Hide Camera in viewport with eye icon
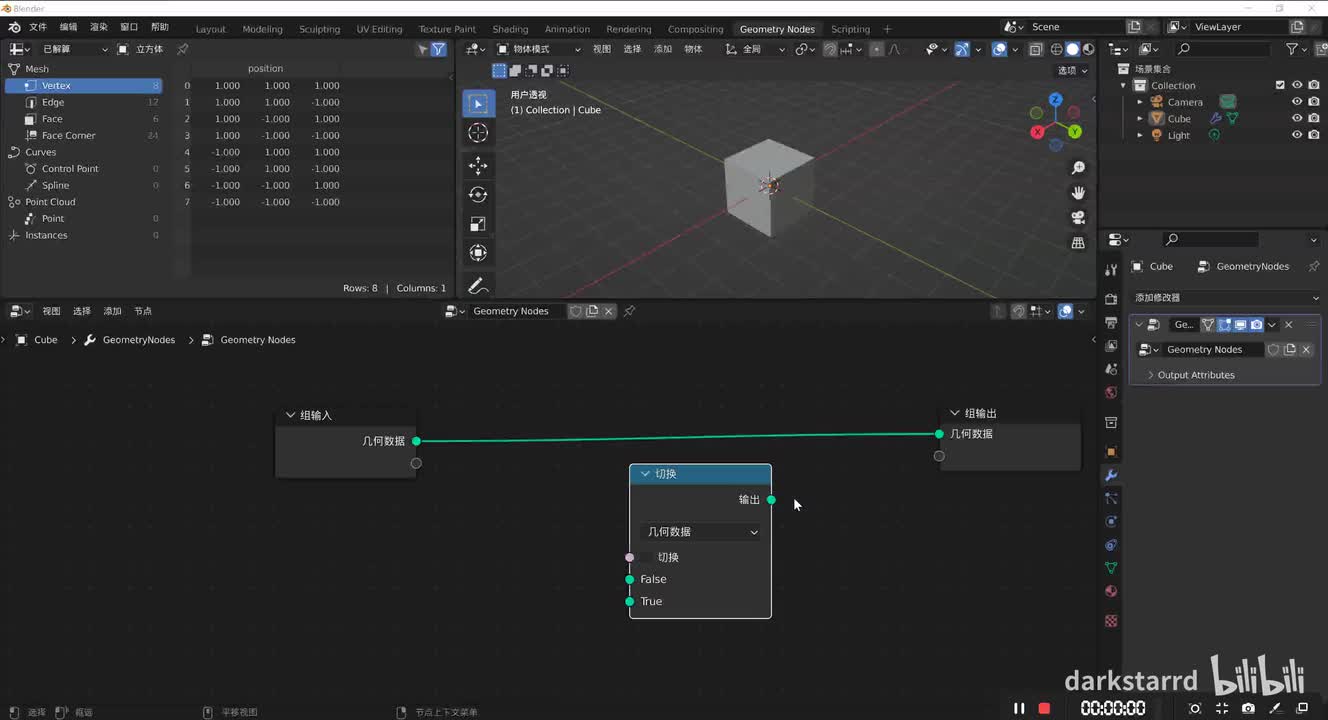 [1297, 102]
